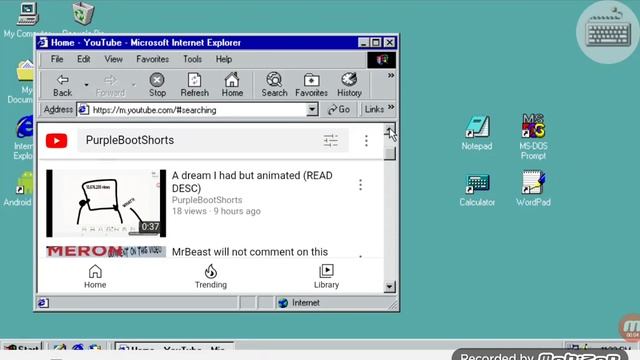
Task: Select the WordPad desktop shortcut
Action: point(533,189)
